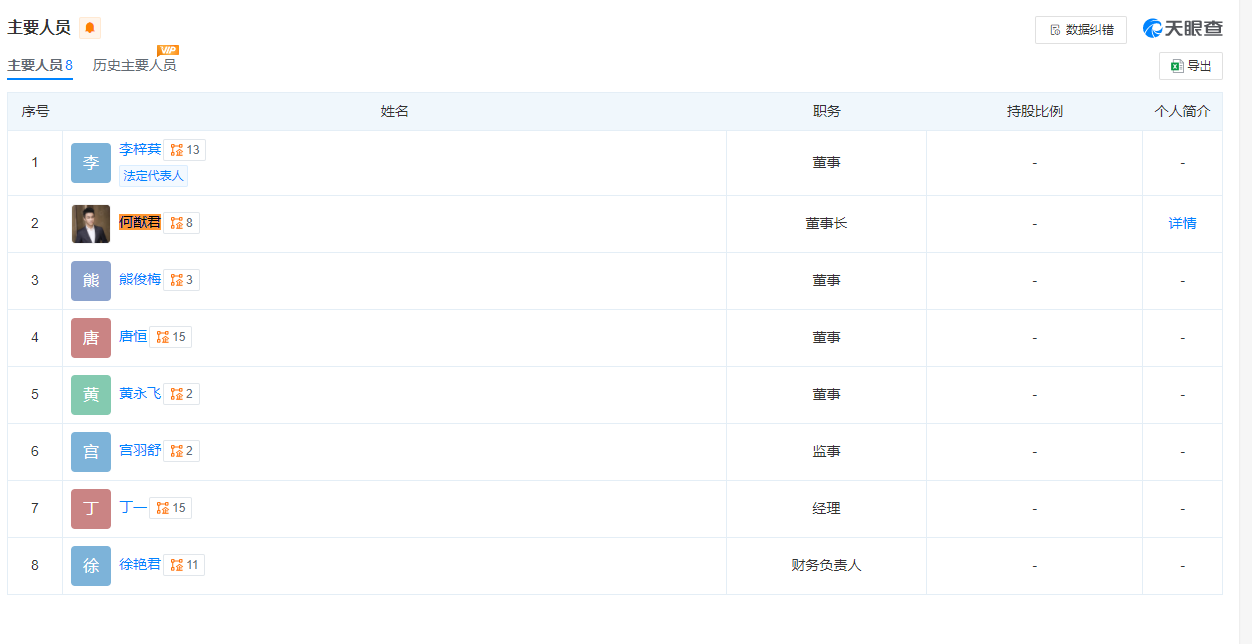Open 宫羽舒's relationship graph icon
The width and height of the screenshot is (1252, 644).
tap(185, 451)
